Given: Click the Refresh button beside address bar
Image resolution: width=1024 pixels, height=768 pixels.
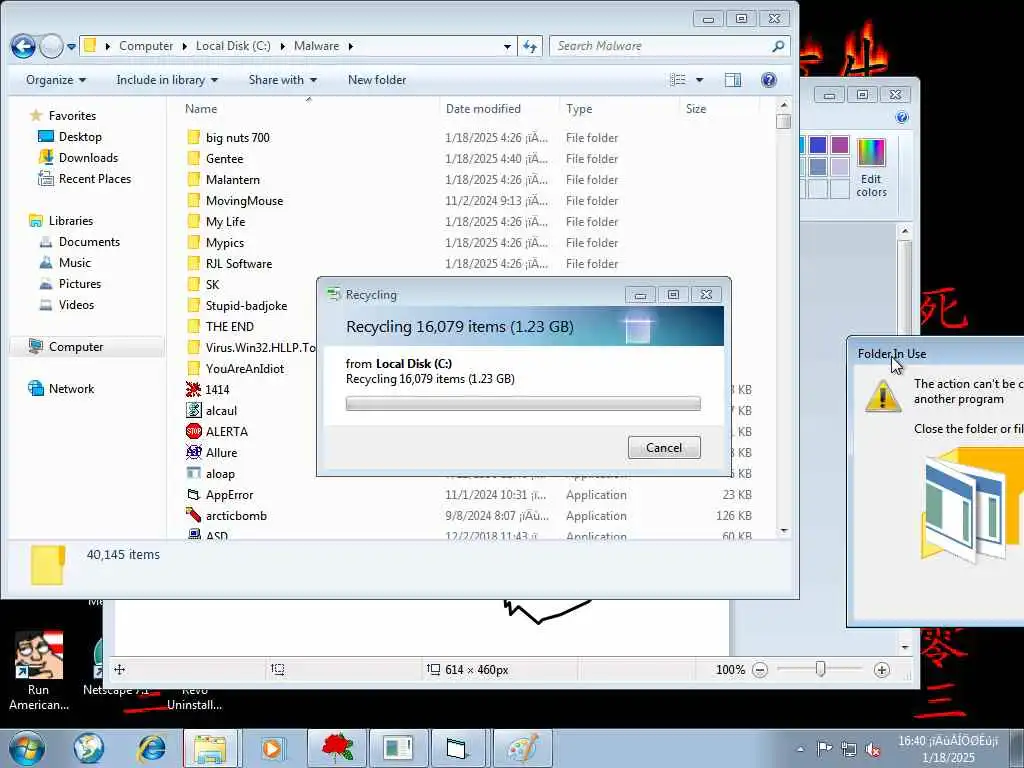Looking at the screenshot, I should click(530, 46).
